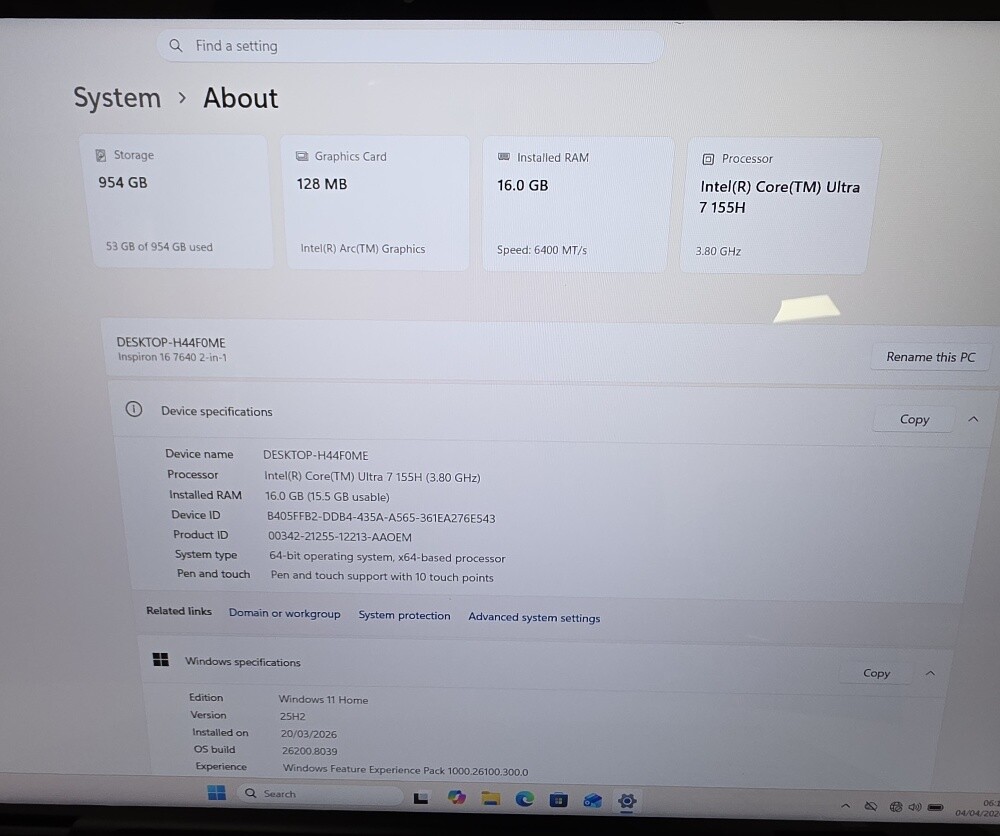Viewport: 1000px width, 836px height.
Task: Open Domain or workgroup link
Action: (284, 613)
